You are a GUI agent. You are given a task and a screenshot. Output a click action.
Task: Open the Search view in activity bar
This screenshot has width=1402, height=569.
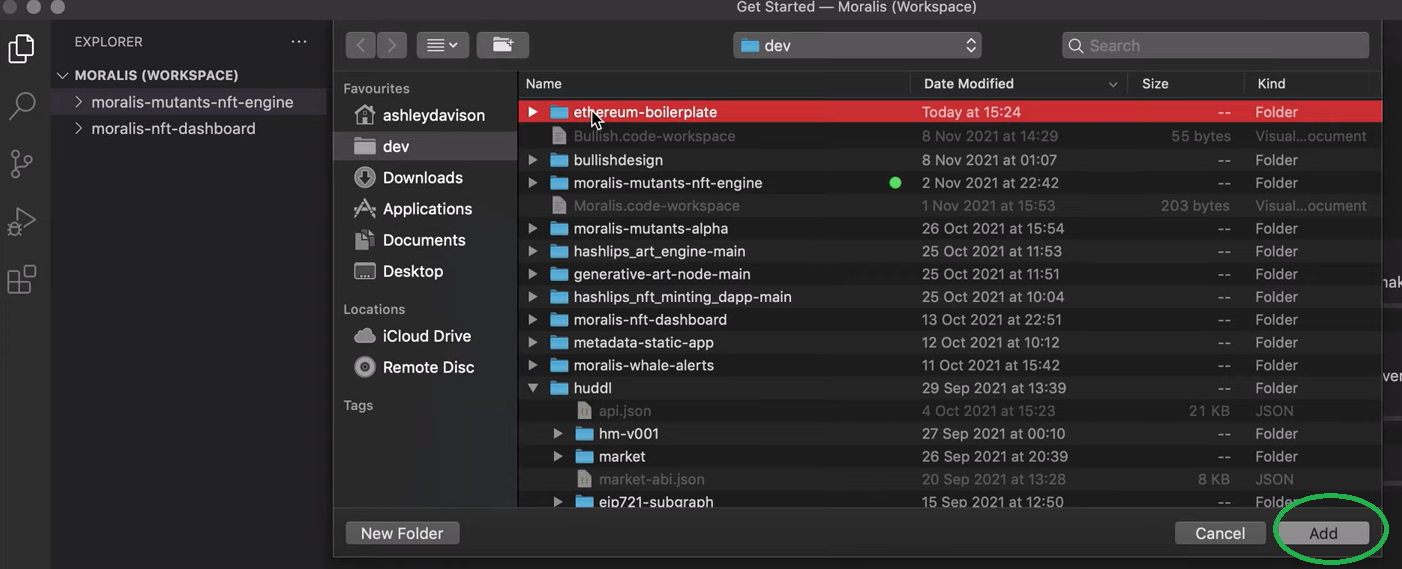tap(21, 105)
